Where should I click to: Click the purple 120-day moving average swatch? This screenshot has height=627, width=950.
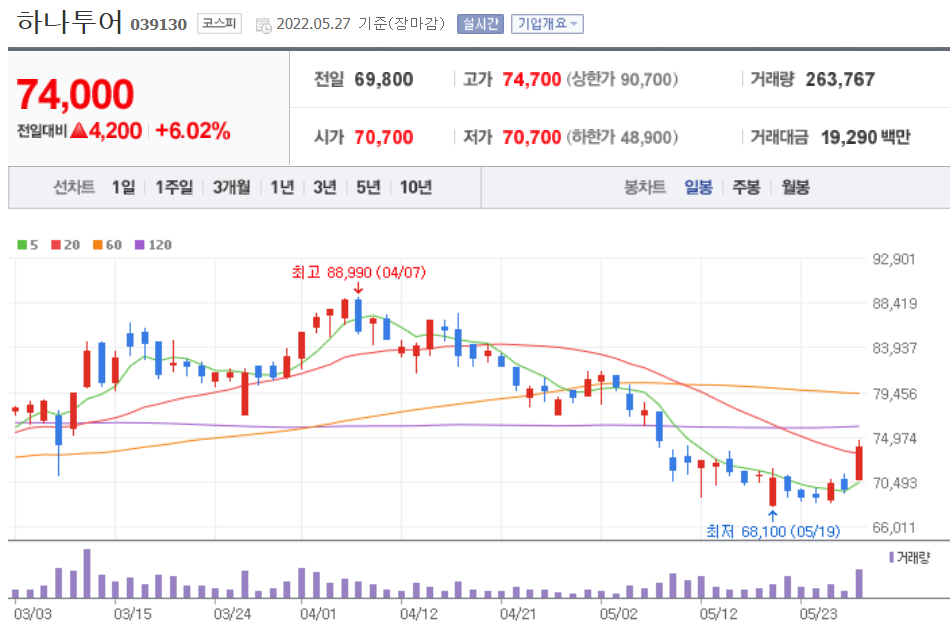tap(139, 245)
